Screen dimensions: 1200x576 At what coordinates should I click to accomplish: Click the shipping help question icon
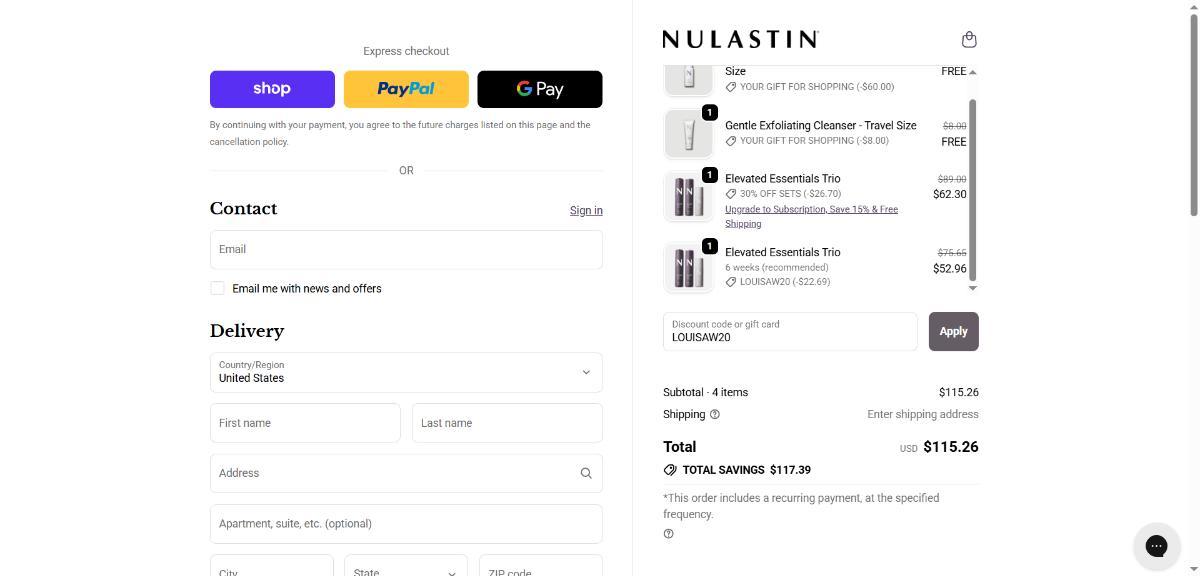(714, 414)
